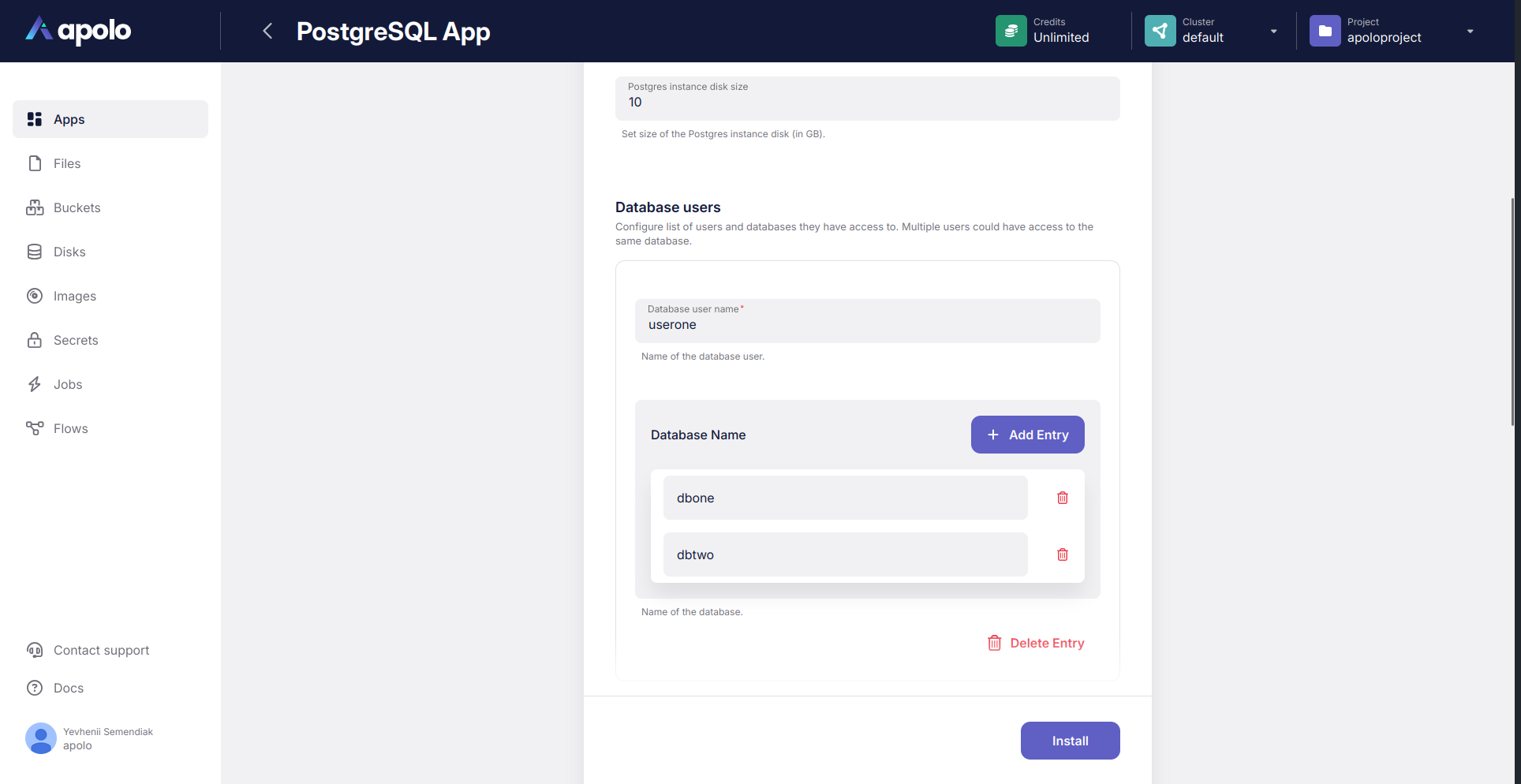Click the trash icon next to dbtwo
Screen dimensions: 1521x784
point(1063,554)
